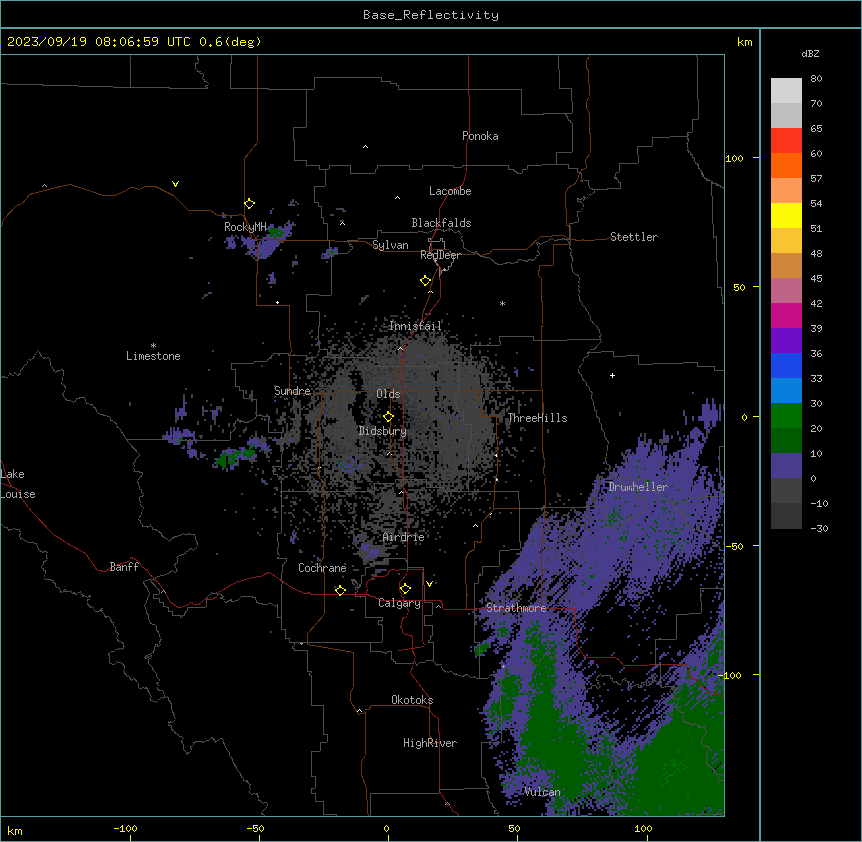The image size is (862, 842).
Task: Click the Banff label
Action: coord(124,567)
